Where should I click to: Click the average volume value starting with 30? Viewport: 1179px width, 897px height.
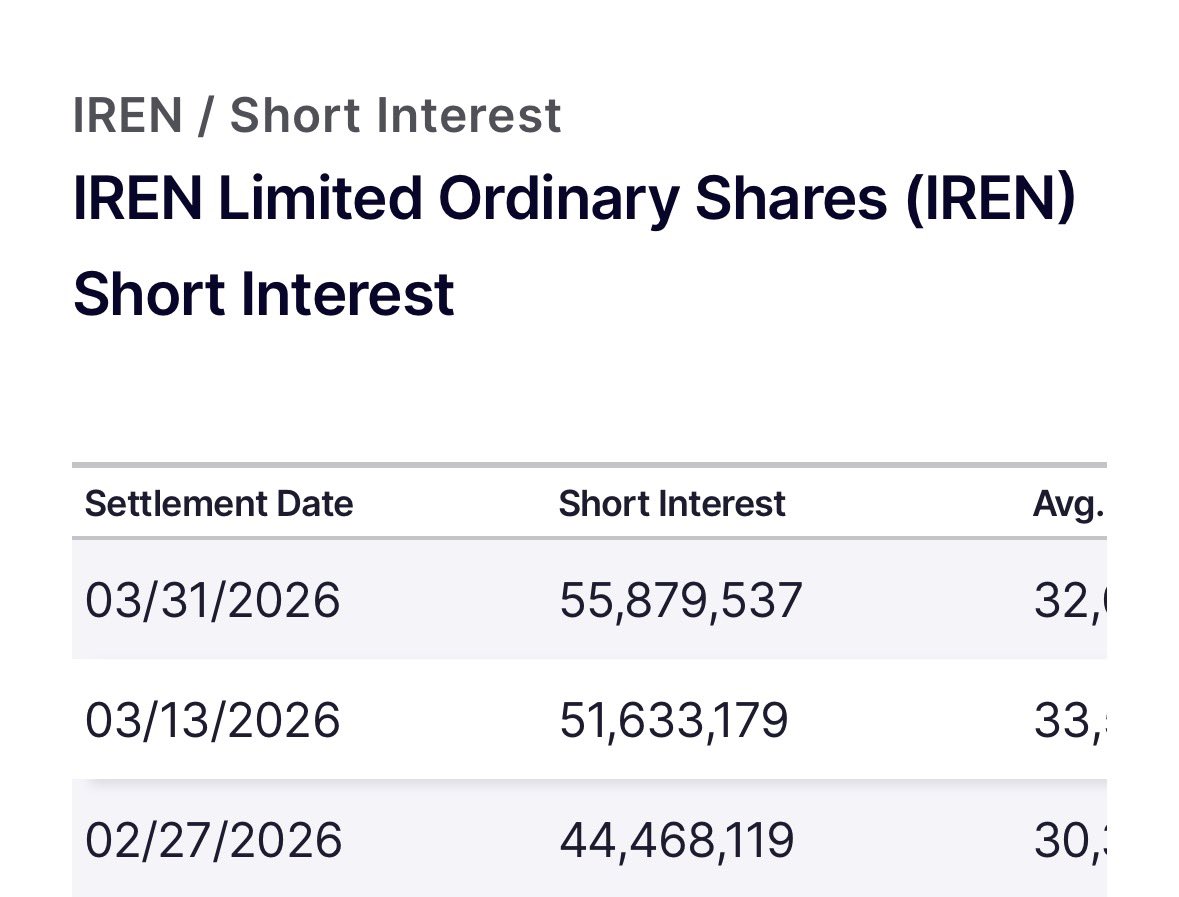point(1070,839)
